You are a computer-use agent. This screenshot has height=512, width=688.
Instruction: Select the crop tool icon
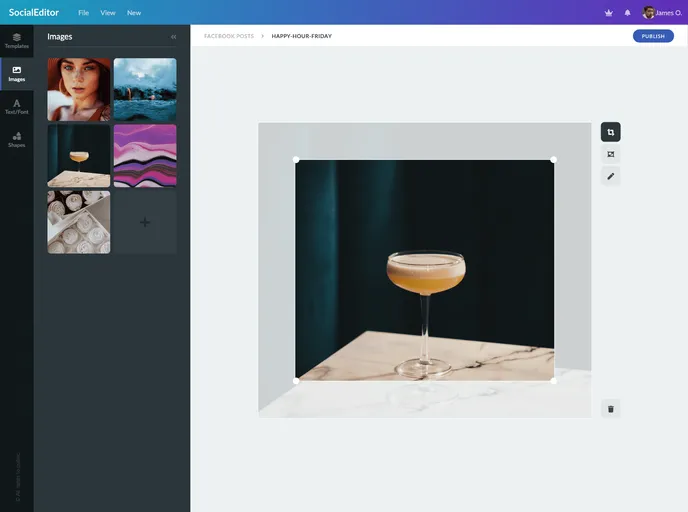[610, 132]
